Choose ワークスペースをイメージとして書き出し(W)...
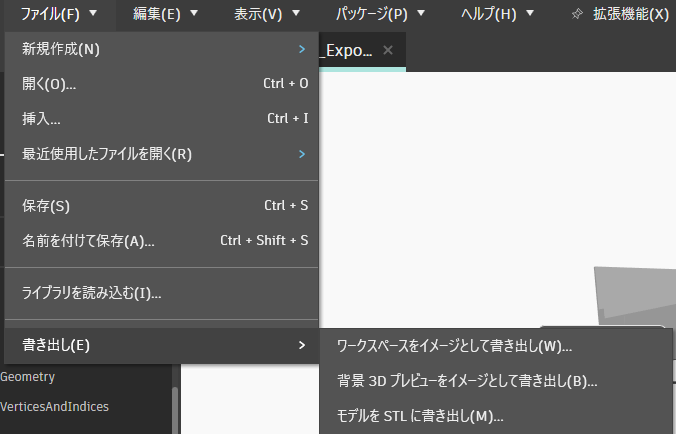Image resolution: width=676 pixels, height=434 pixels. pos(496,346)
